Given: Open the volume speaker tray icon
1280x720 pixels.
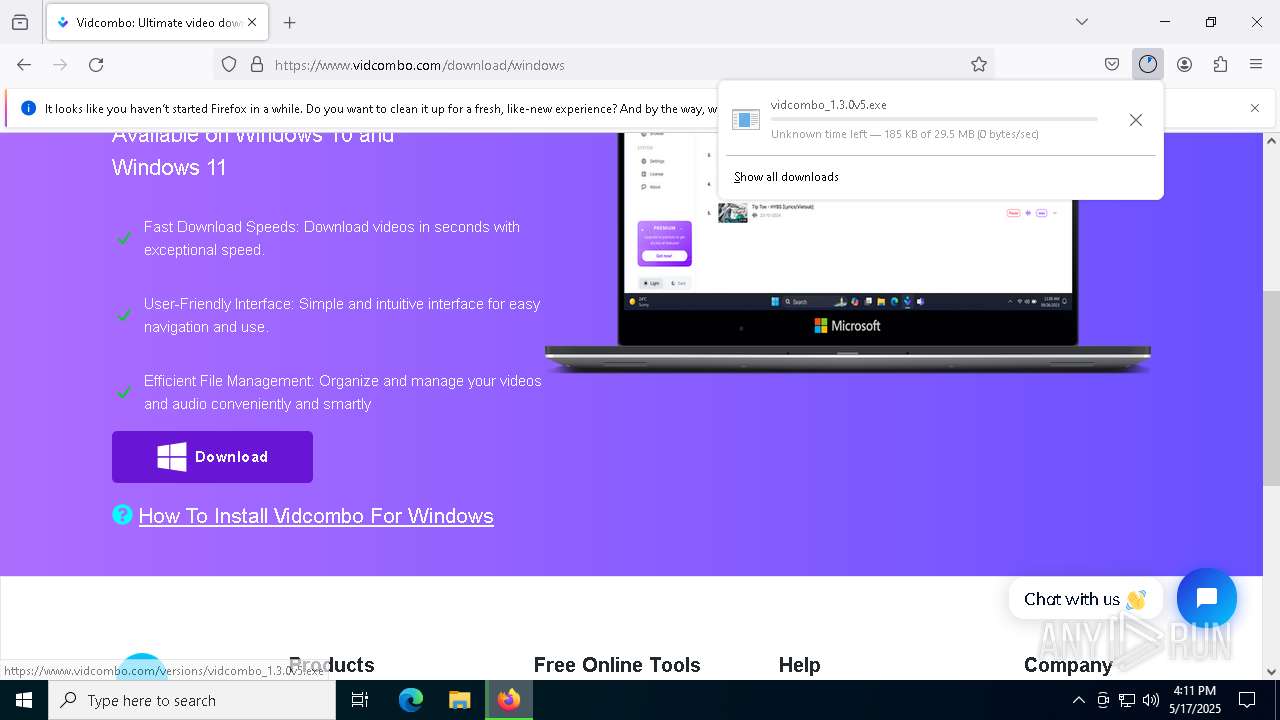Looking at the screenshot, I should [x=1151, y=700].
